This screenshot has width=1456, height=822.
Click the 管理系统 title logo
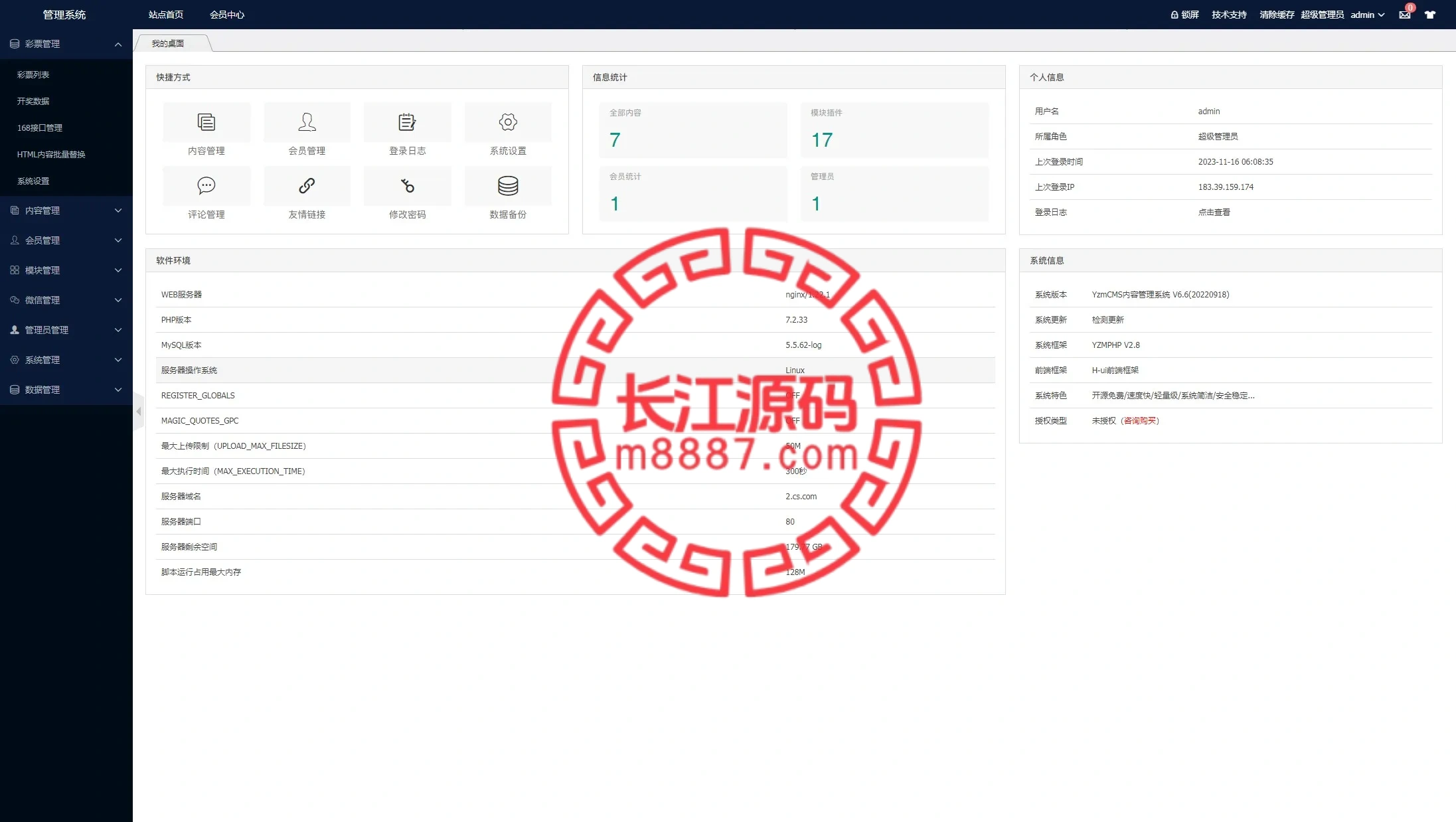64,15
